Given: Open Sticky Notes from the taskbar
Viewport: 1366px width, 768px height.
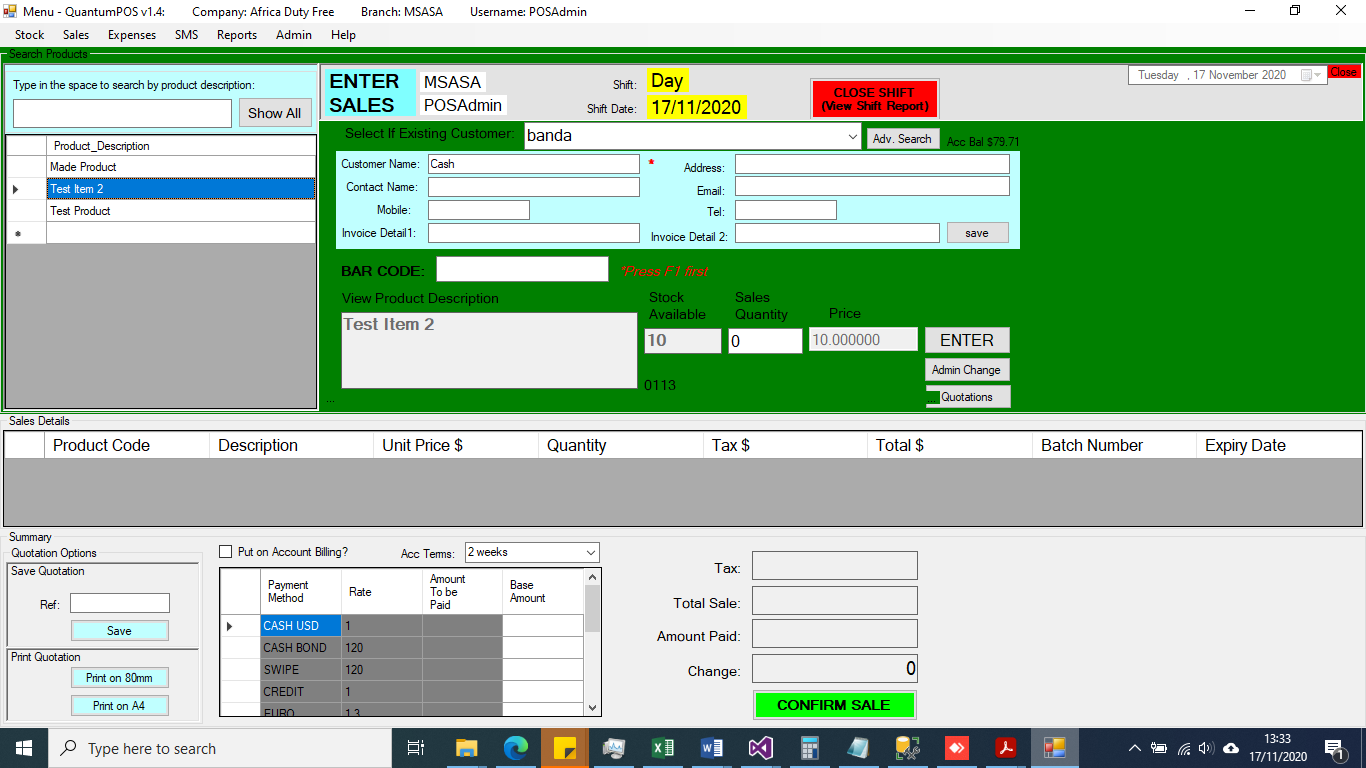Looking at the screenshot, I should (564, 748).
